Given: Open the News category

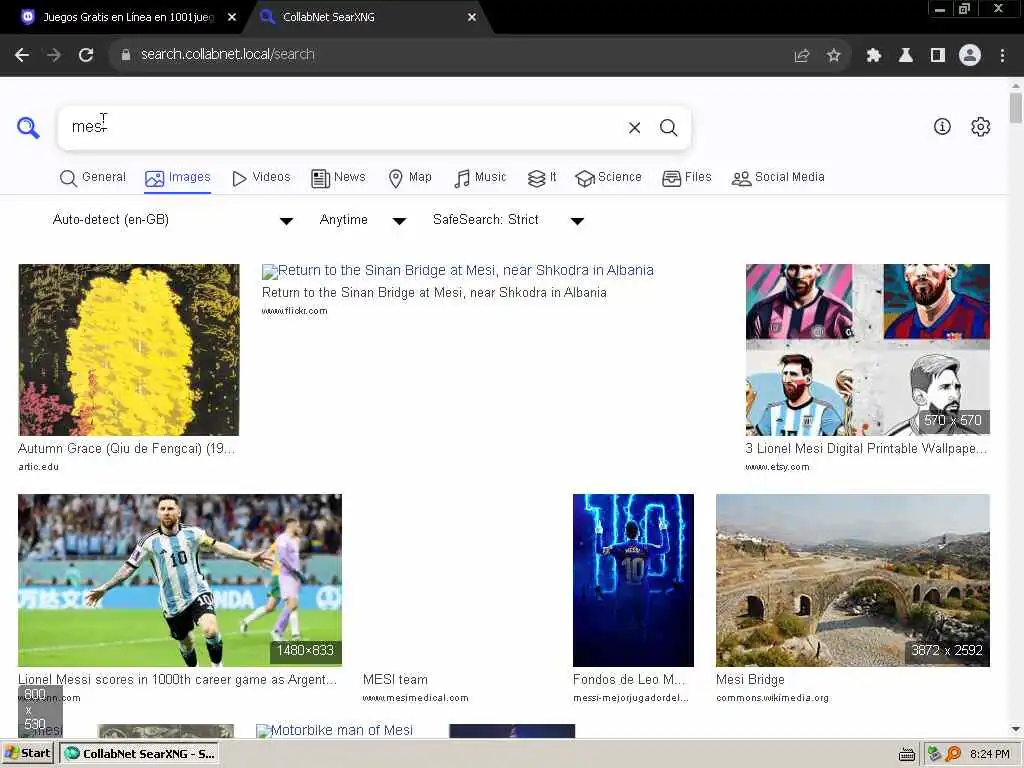Looking at the screenshot, I should point(338,178).
